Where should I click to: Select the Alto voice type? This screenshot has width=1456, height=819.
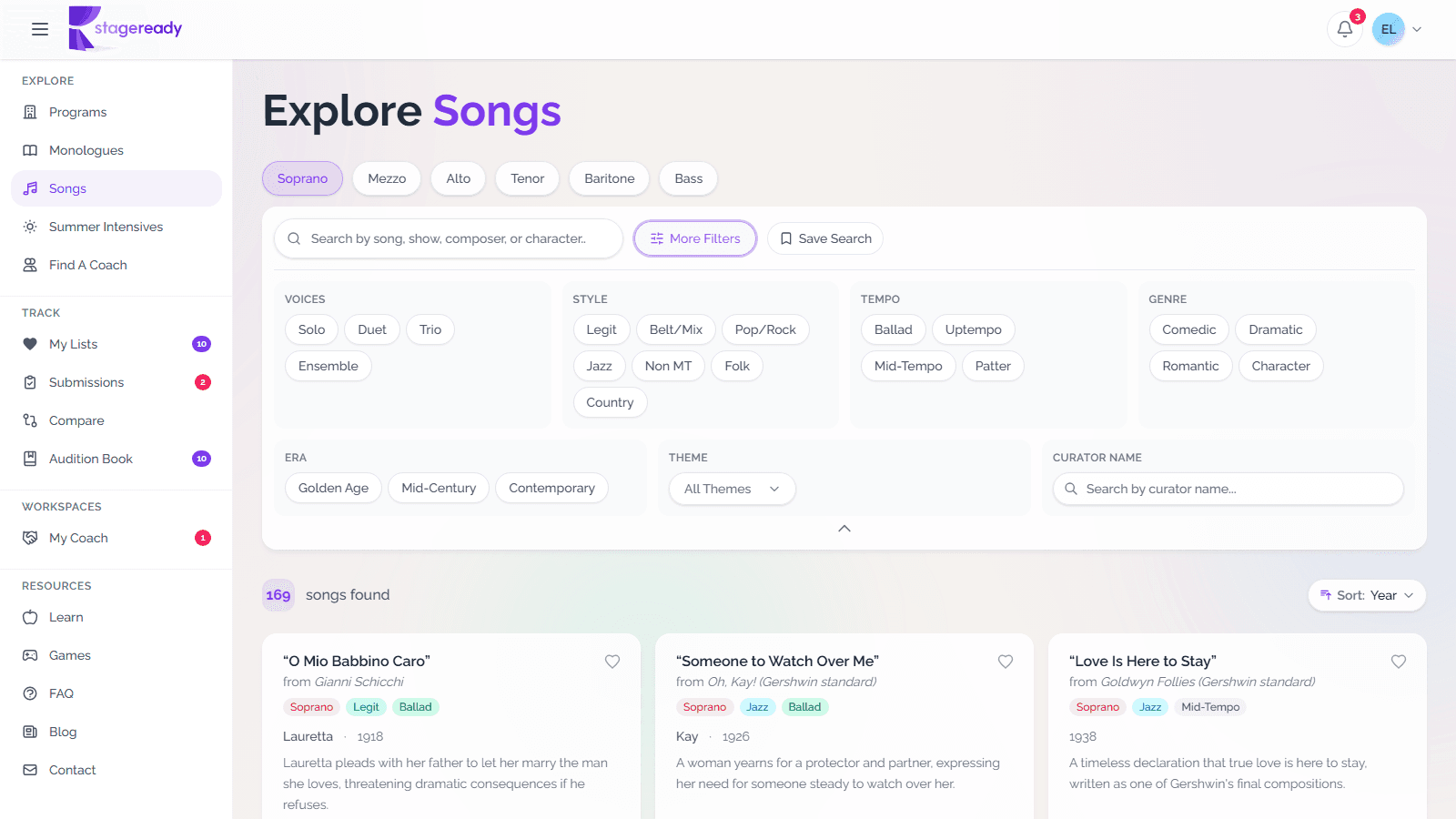459,178
